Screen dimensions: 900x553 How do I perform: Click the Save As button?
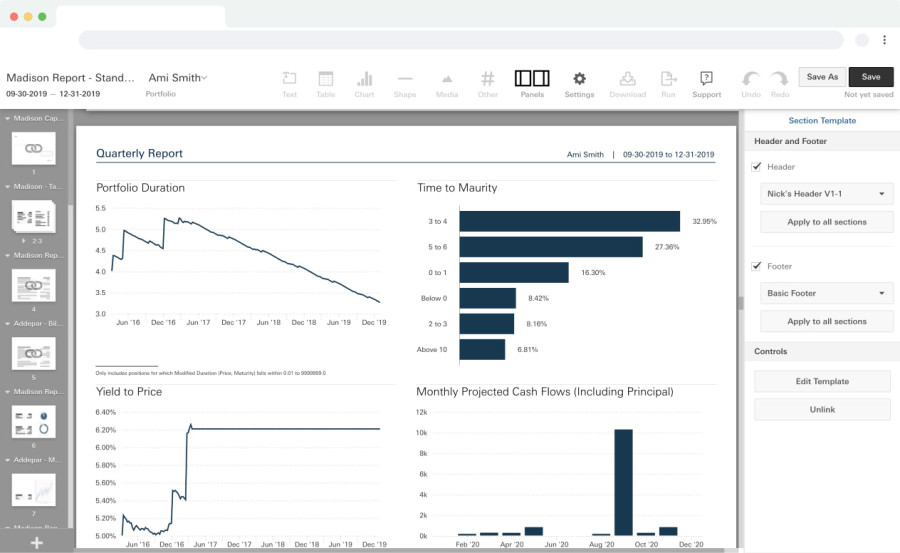[822, 77]
